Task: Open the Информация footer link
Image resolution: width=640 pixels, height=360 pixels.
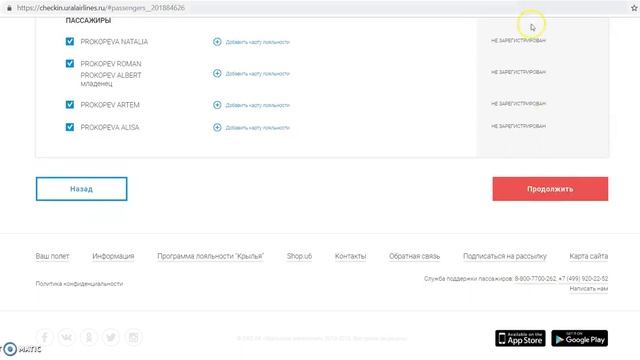Action: (x=113, y=256)
